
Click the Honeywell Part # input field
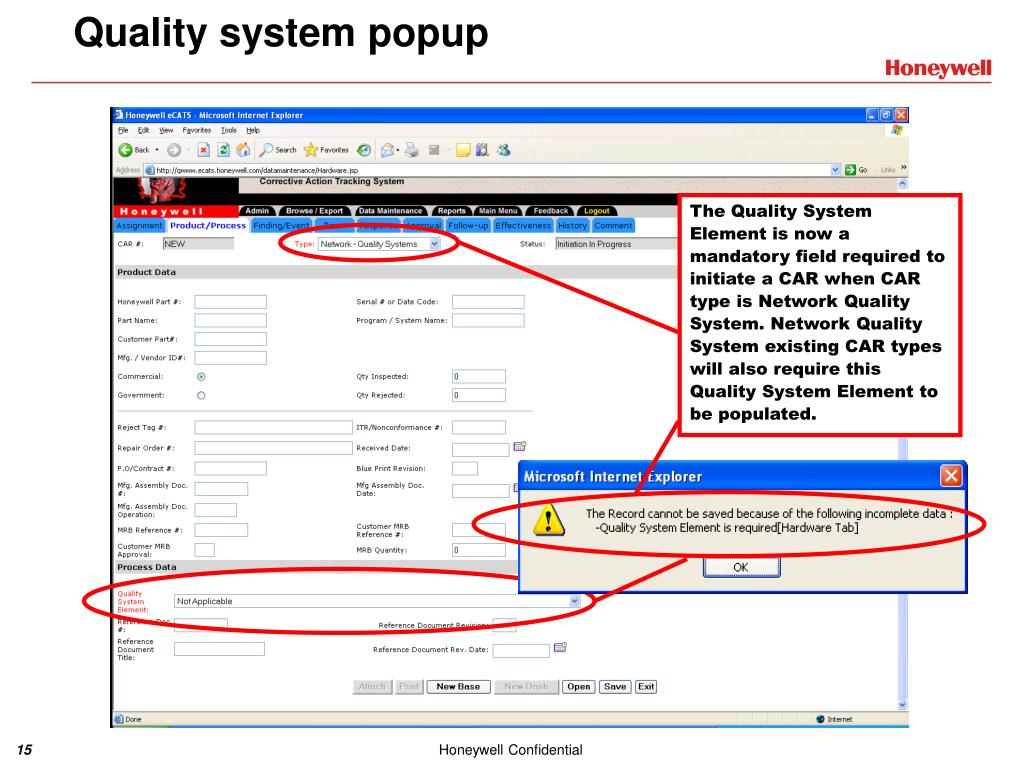pos(231,302)
